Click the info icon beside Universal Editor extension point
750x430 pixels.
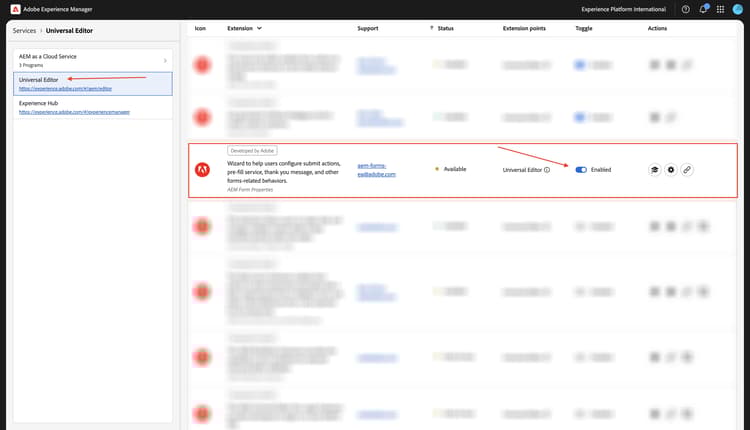pyautogui.click(x=547, y=170)
